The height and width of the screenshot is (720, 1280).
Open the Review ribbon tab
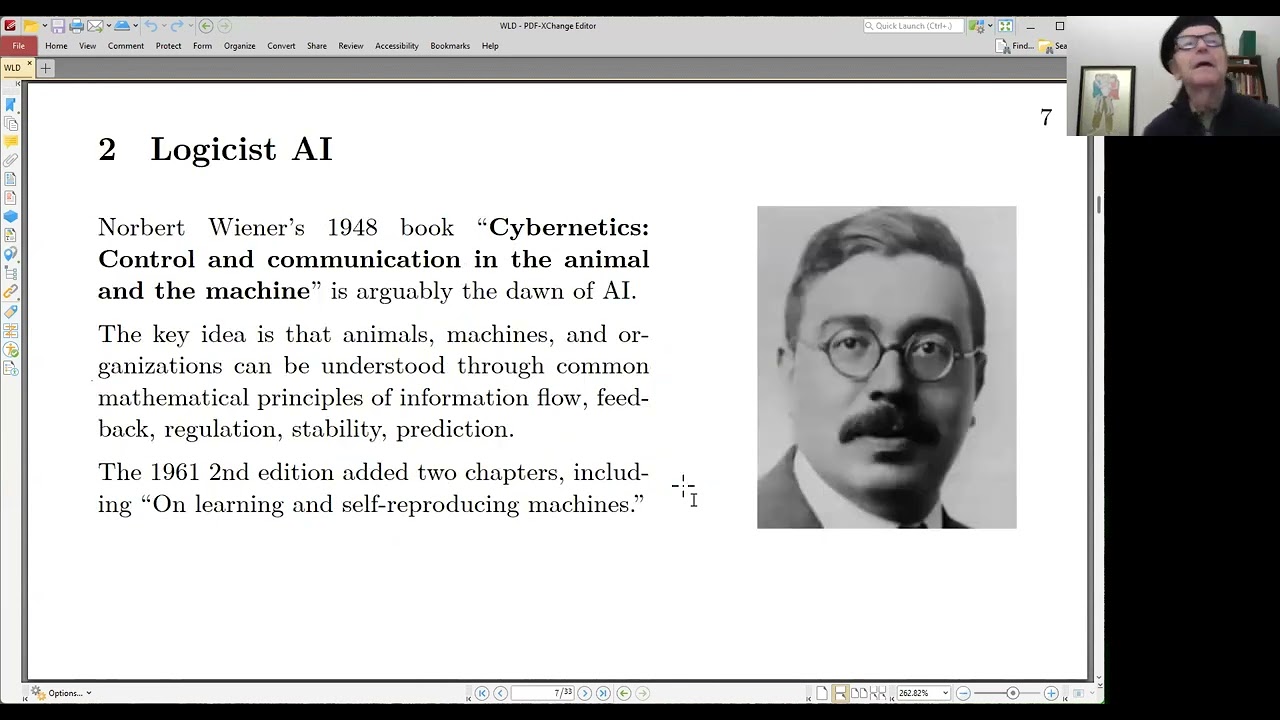point(351,46)
